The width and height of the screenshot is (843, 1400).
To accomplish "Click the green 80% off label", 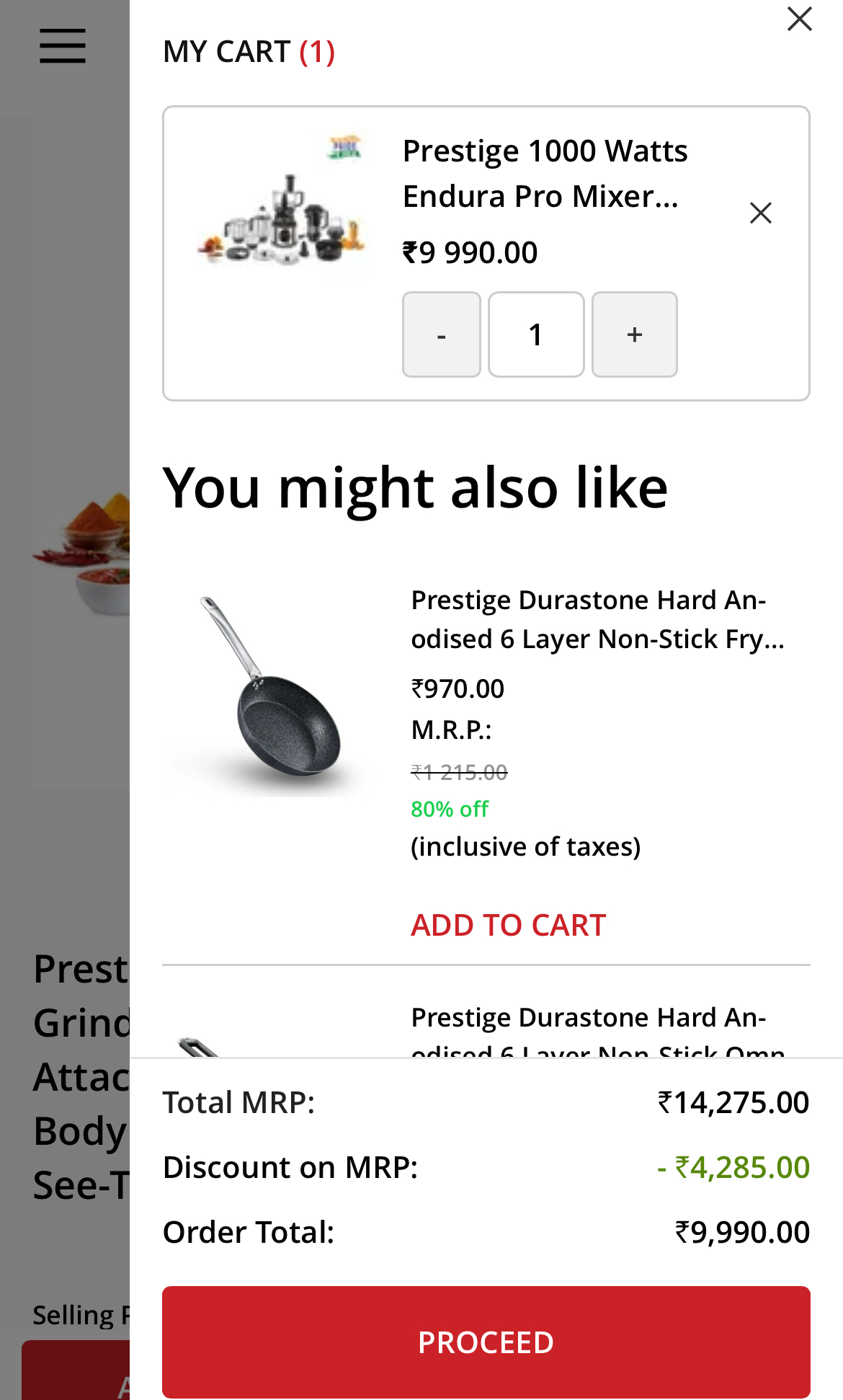I will point(450,809).
